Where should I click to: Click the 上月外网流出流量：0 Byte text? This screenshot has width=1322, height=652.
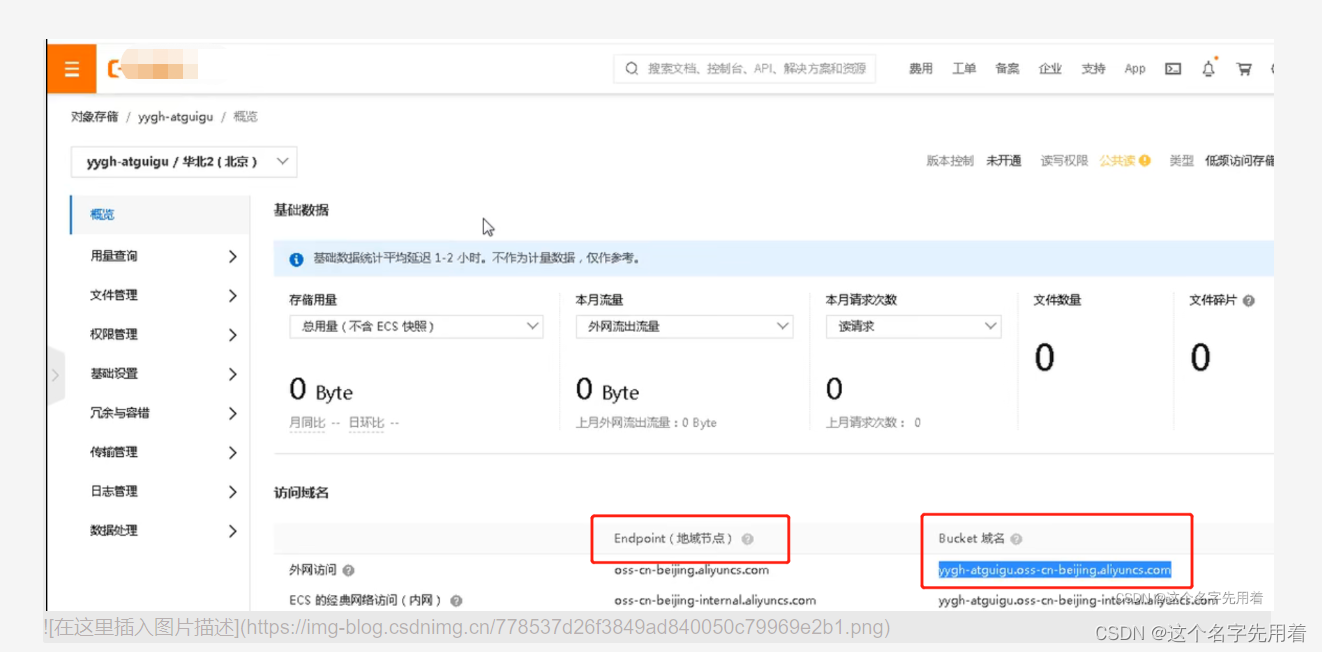tap(646, 423)
